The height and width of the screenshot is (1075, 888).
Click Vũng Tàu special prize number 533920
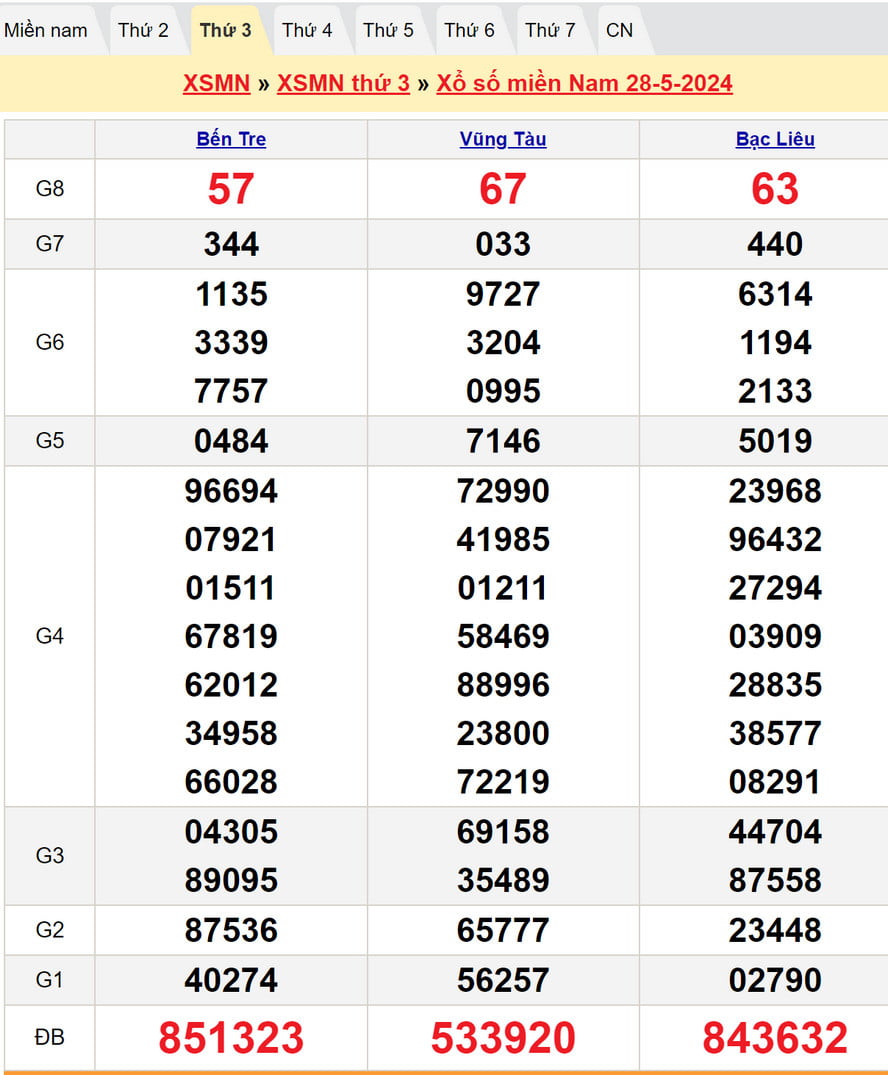pyautogui.click(x=503, y=1038)
